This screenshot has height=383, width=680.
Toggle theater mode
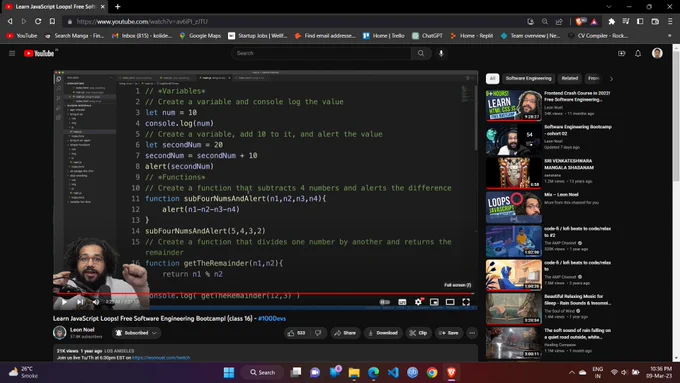pos(450,302)
